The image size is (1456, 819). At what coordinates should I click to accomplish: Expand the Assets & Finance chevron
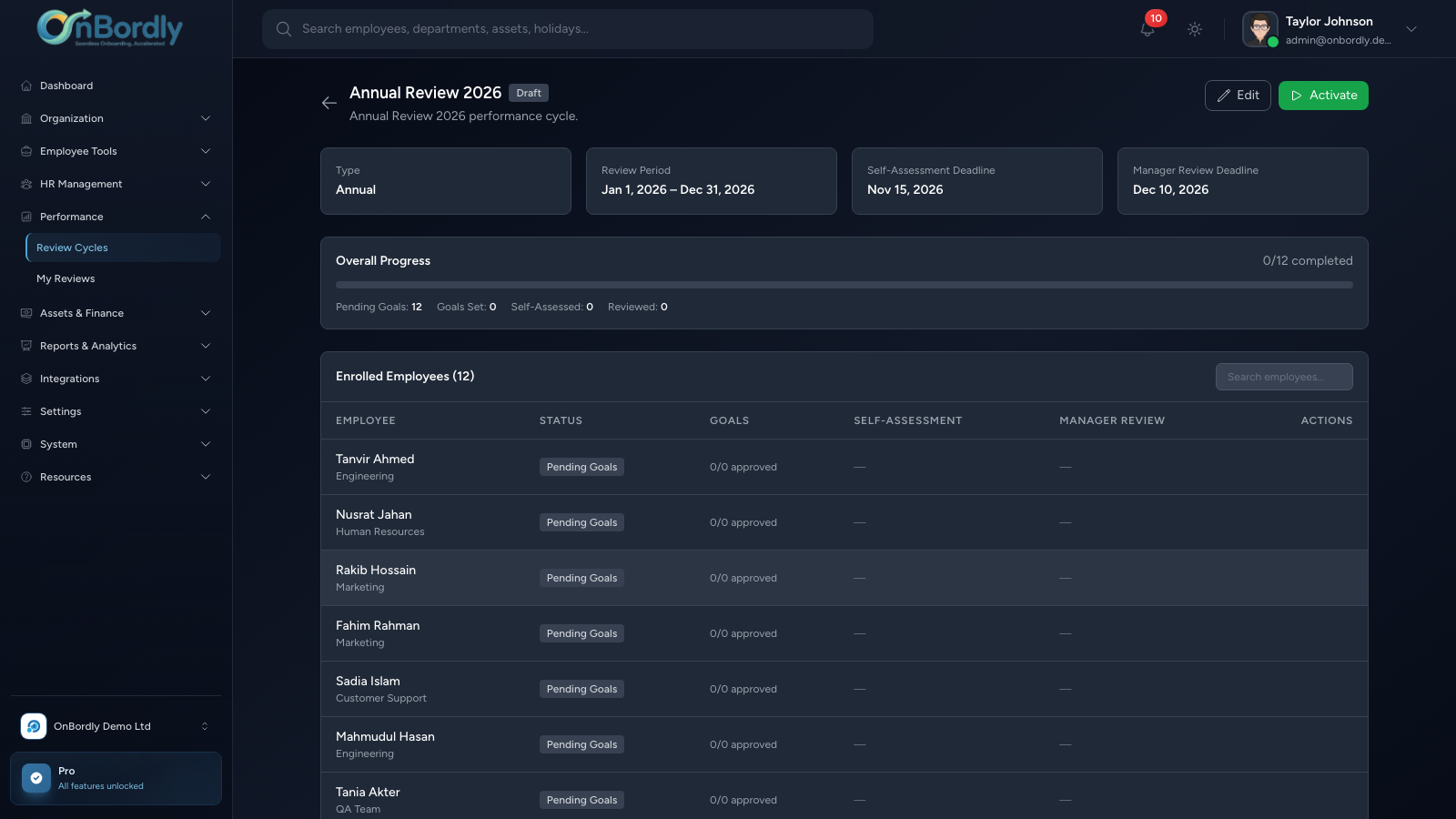(206, 313)
